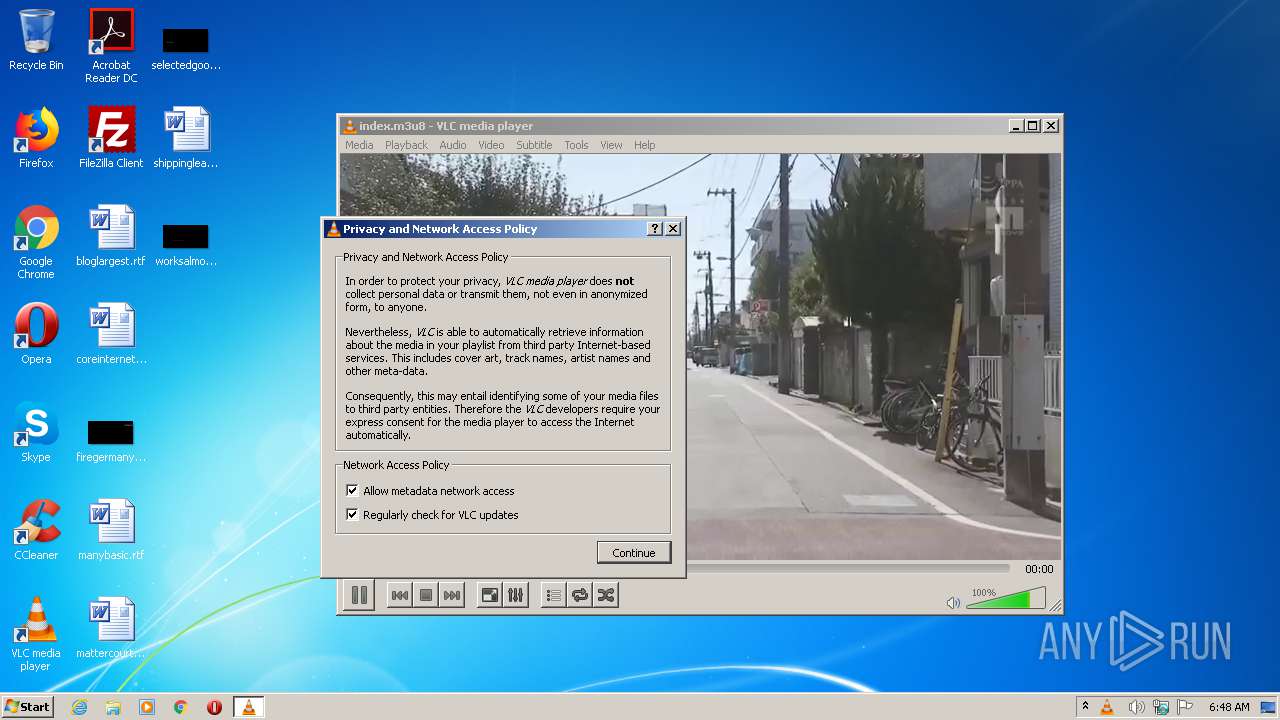
Task: Open Opera from the taskbar
Action: [214, 707]
